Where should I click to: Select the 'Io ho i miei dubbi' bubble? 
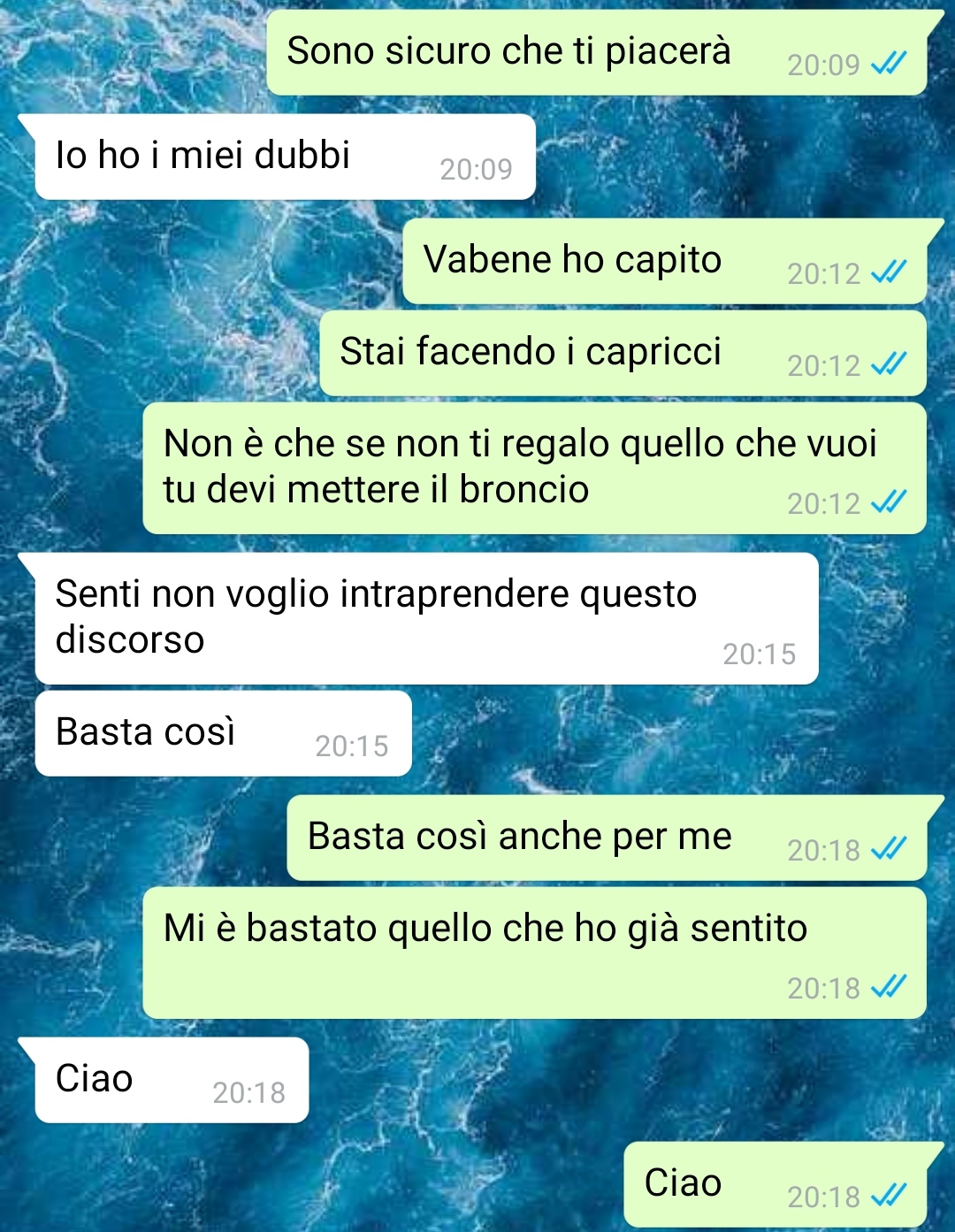coord(285,157)
